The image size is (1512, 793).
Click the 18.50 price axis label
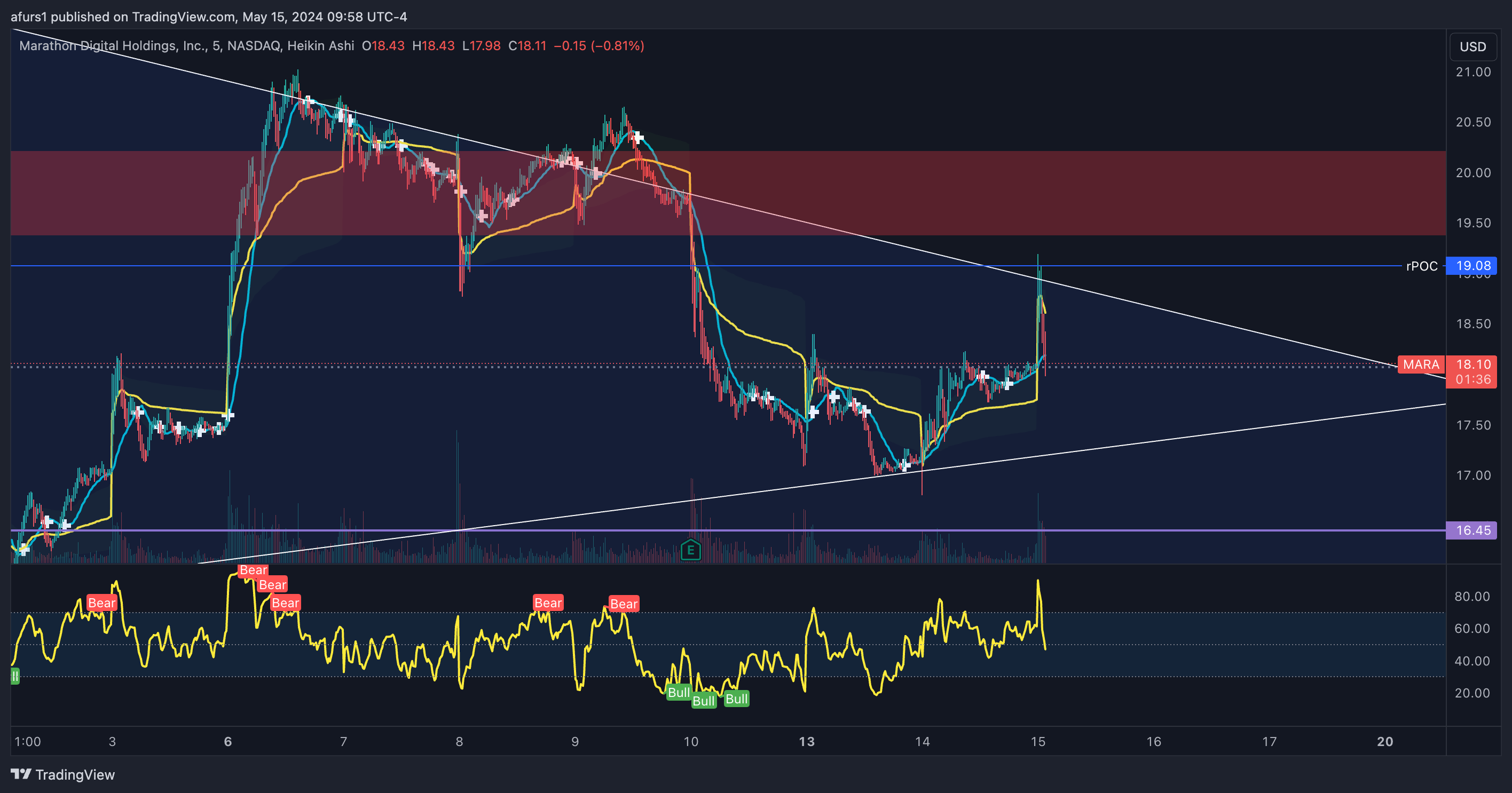pyautogui.click(x=1472, y=324)
